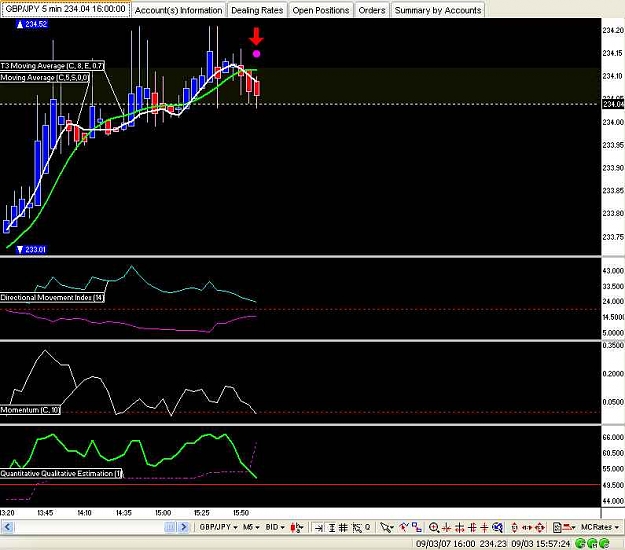The width and height of the screenshot is (625, 550).
Task: Click the middle green connection status icon
Action: coord(592,543)
